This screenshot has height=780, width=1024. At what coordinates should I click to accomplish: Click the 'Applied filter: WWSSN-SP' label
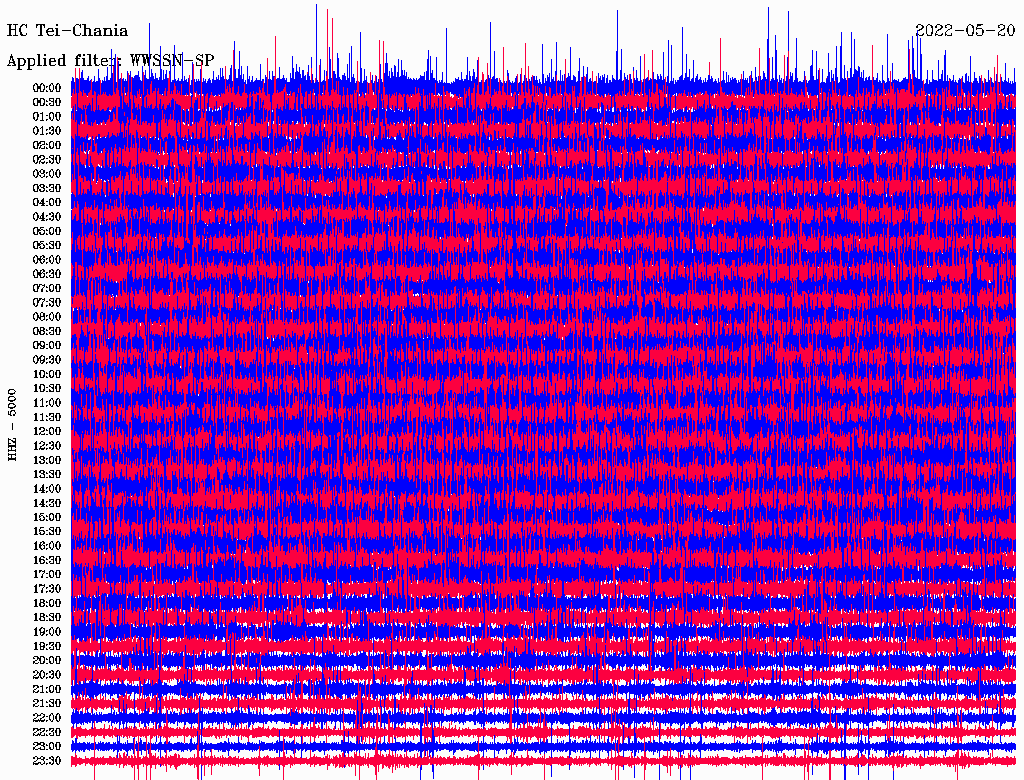(x=110, y=61)
